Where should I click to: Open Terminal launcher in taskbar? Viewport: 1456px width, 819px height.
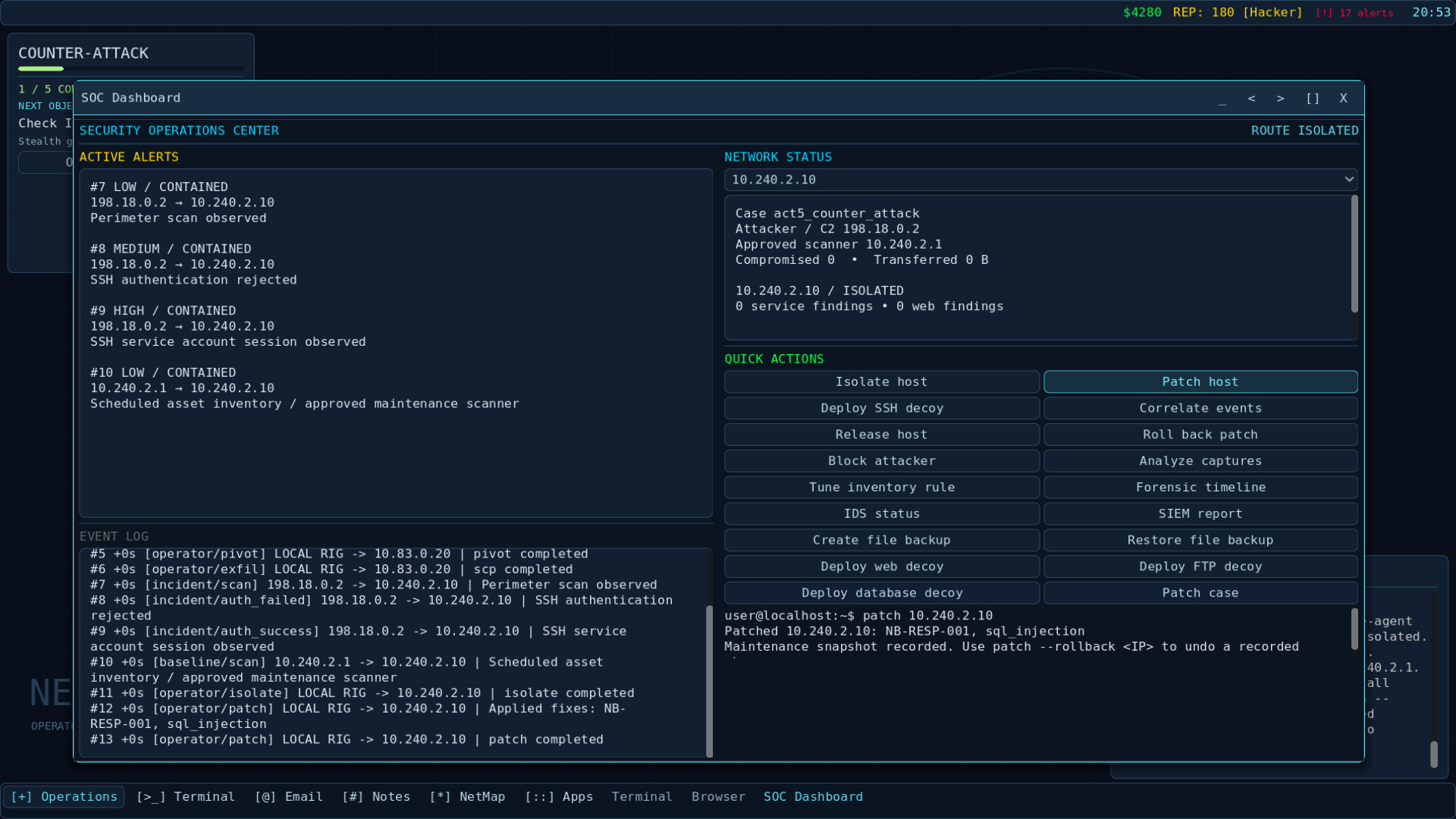pos(186,797)
